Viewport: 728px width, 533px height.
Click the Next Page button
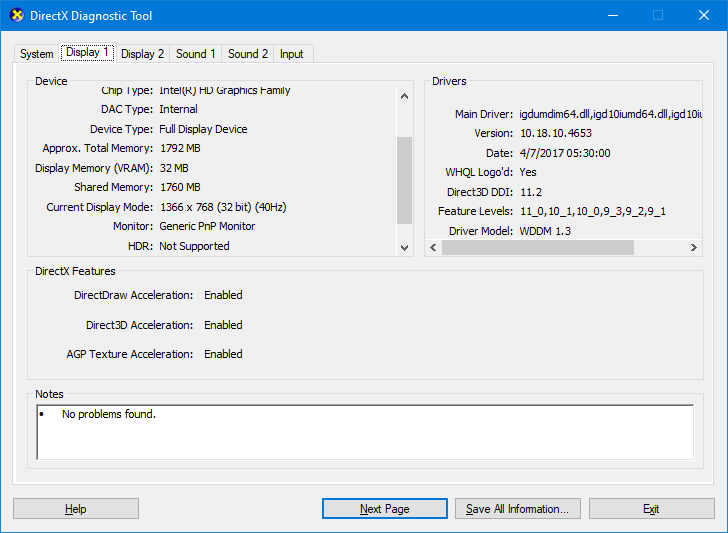click(385, 509)
